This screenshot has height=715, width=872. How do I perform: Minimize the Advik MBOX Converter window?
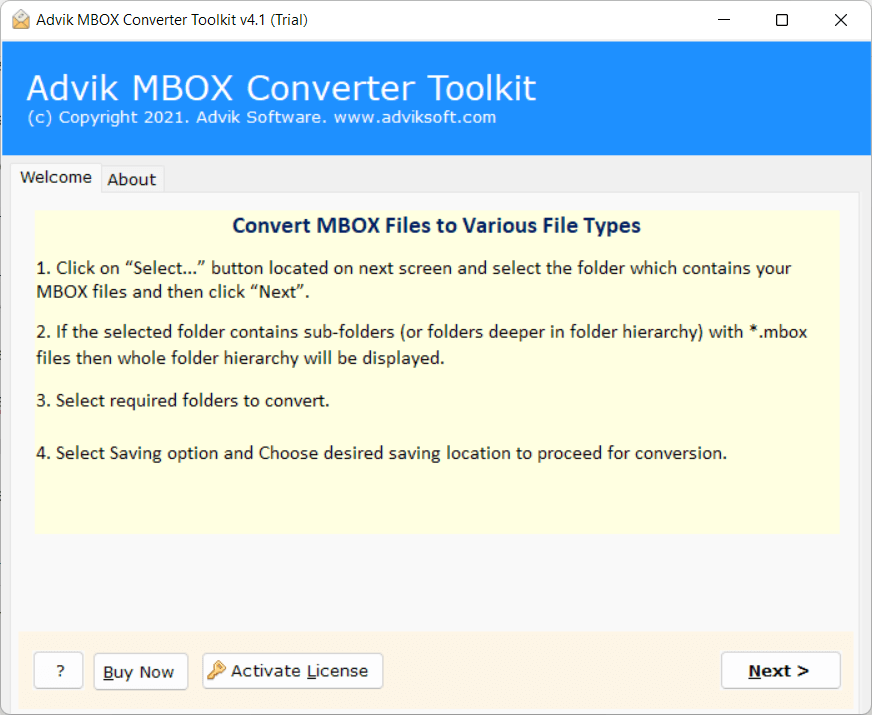[727, 20]
